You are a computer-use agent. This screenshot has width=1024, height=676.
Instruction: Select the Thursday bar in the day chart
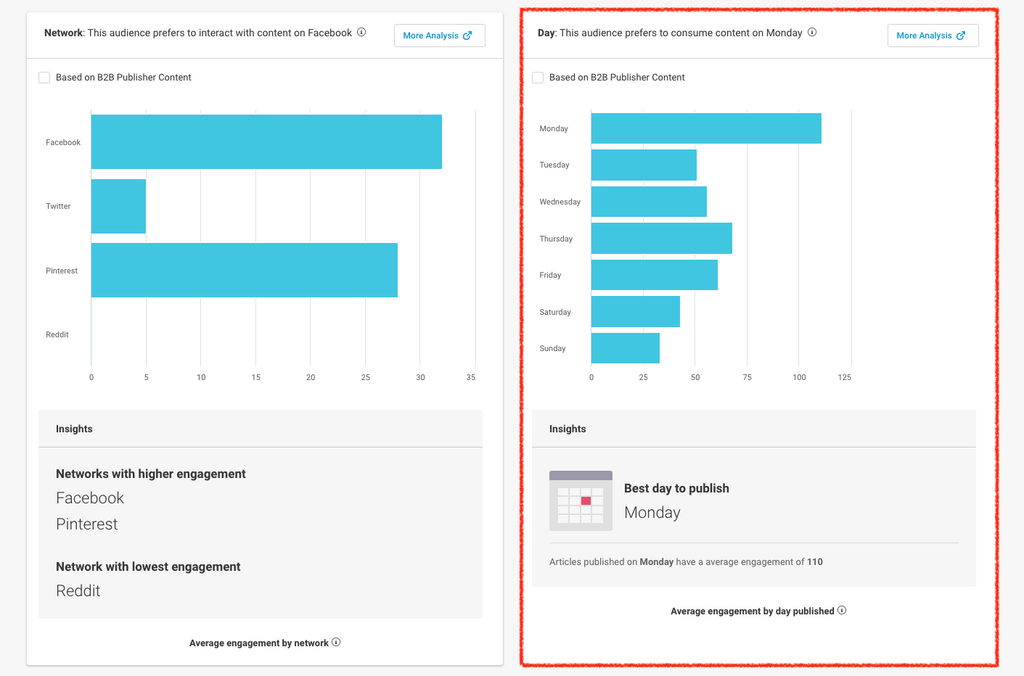pyautogui.click(x=661, y=238)
